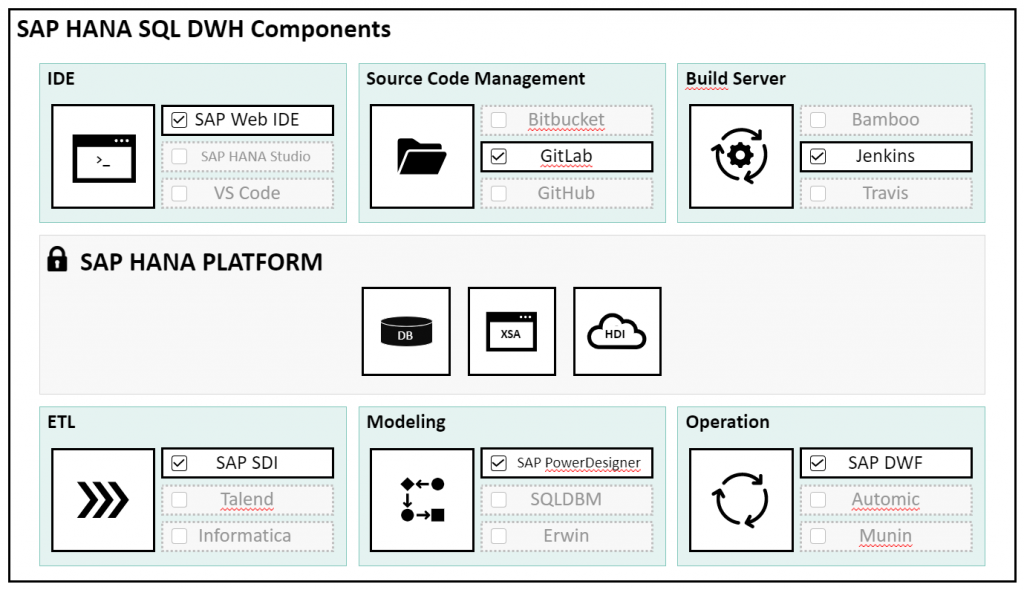Screen dimensions: 1024x590
Task: Uncheck the SAP SDI checkbox
Action: coord(179,463)
